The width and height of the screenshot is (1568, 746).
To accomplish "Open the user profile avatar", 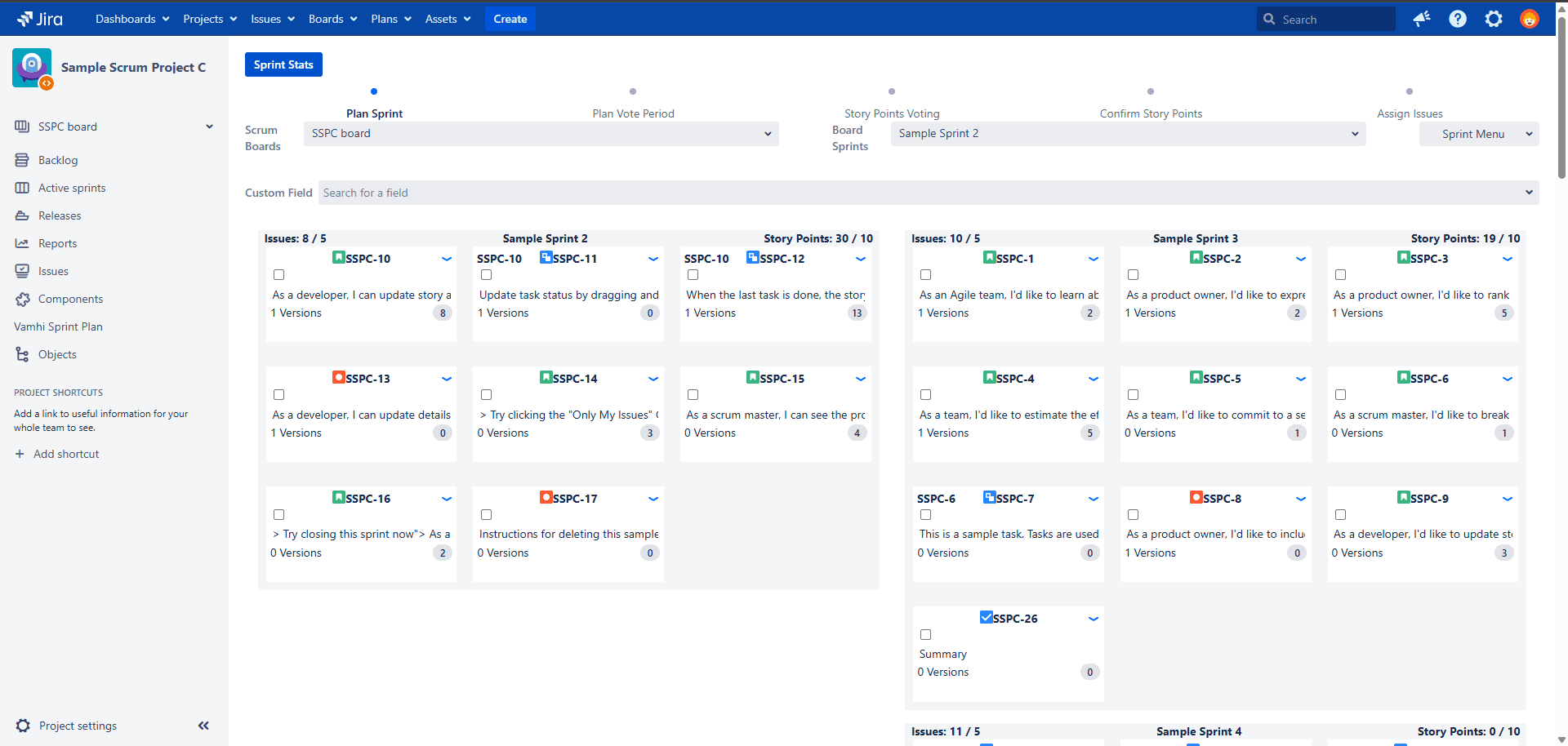I will (1530, 19).
